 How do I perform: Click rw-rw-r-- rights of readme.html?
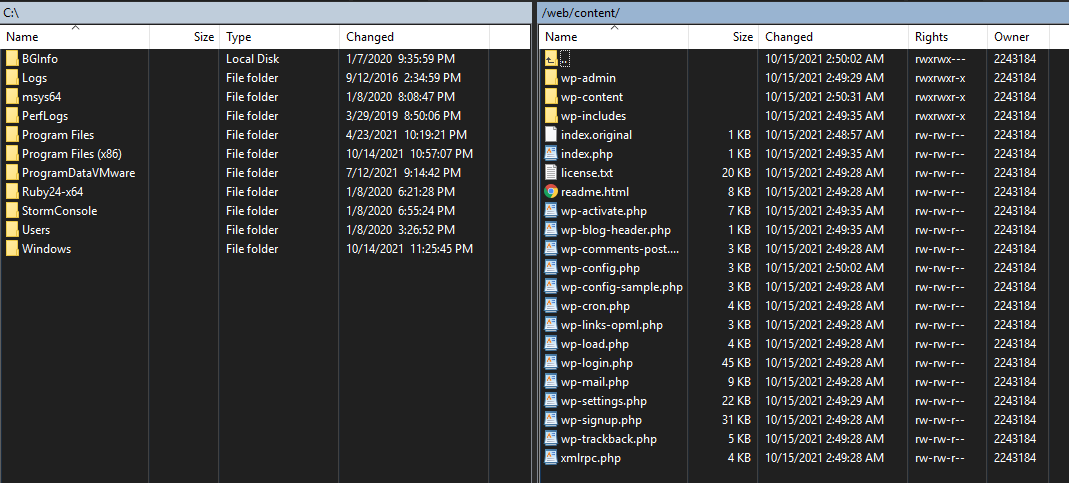click(x=940, y=192)
